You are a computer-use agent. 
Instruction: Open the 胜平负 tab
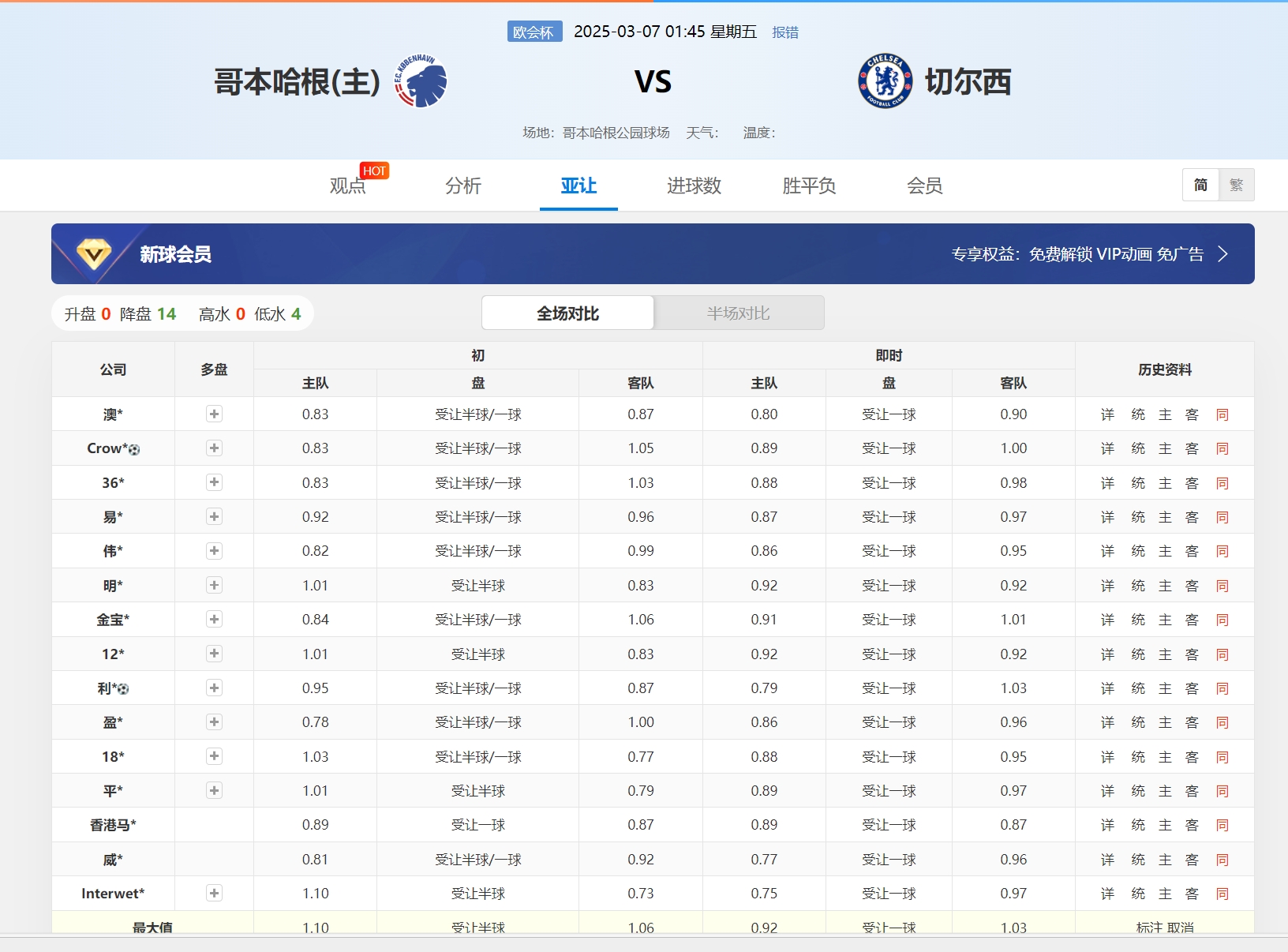click(809, 186)
